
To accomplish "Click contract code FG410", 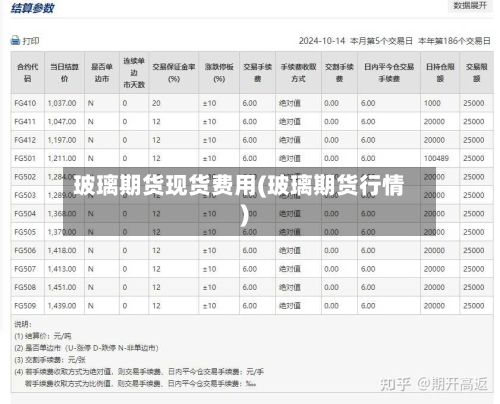I will tap(25, 103).
